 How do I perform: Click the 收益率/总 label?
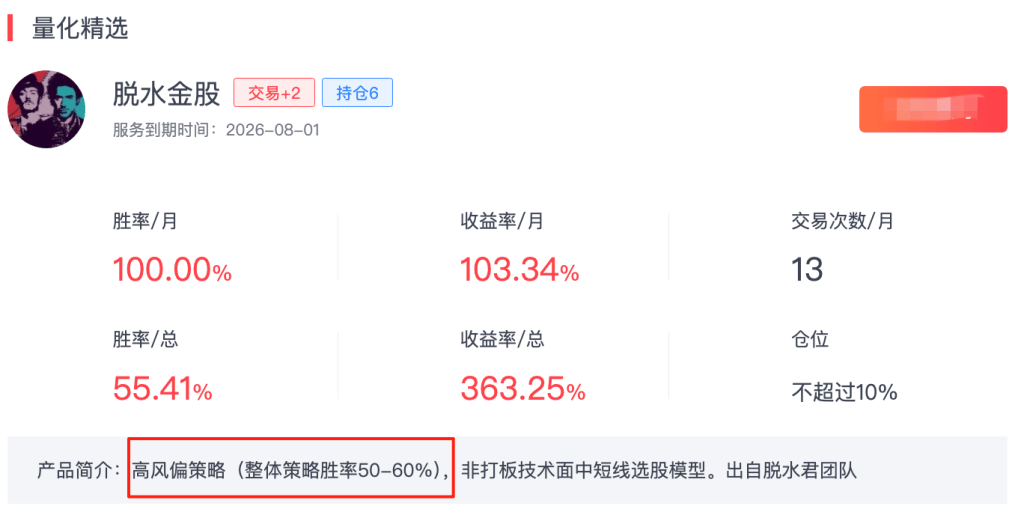coord(502,339)
